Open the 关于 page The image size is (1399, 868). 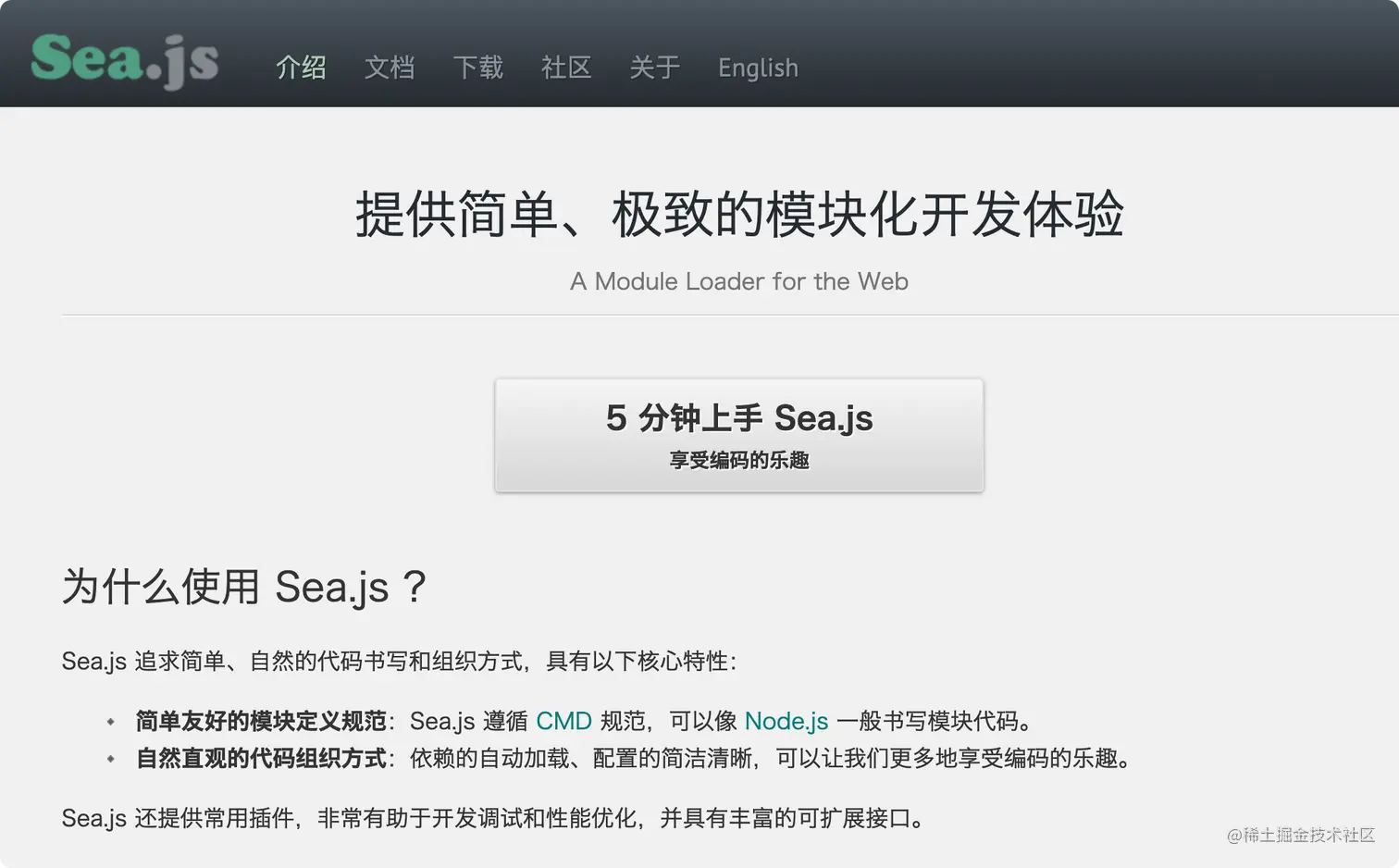(x=654, y=68)
